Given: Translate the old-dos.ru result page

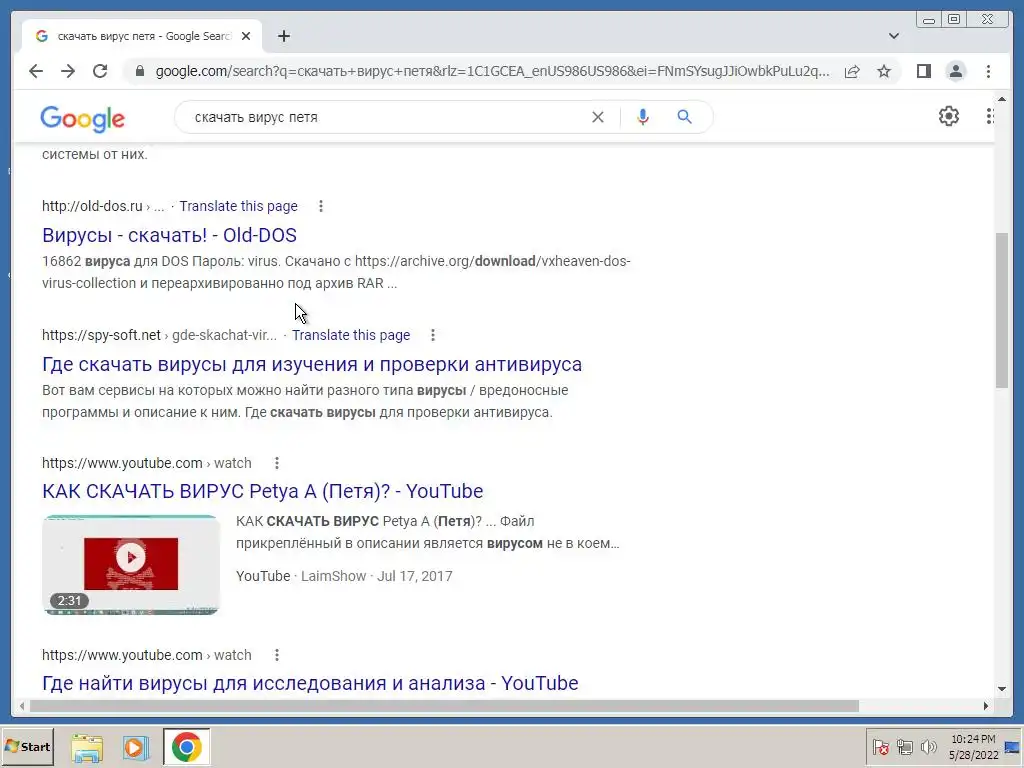Looking at the screenshot, I should (238, 206).
